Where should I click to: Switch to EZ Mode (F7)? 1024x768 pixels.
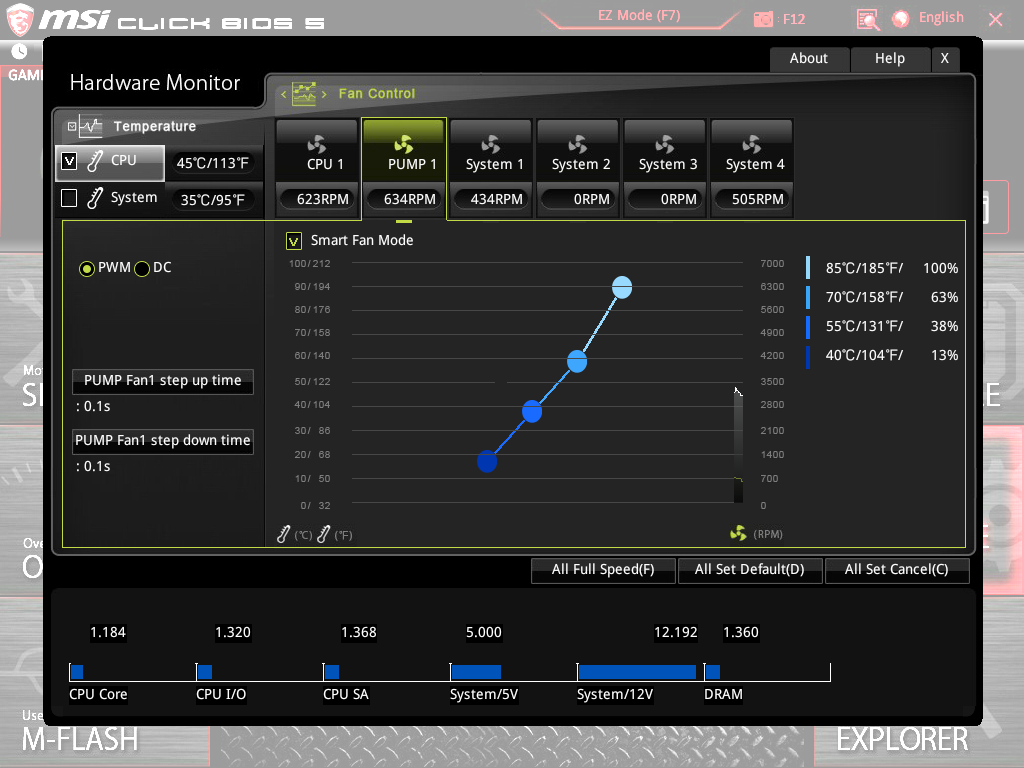click(x=639, y=16)
